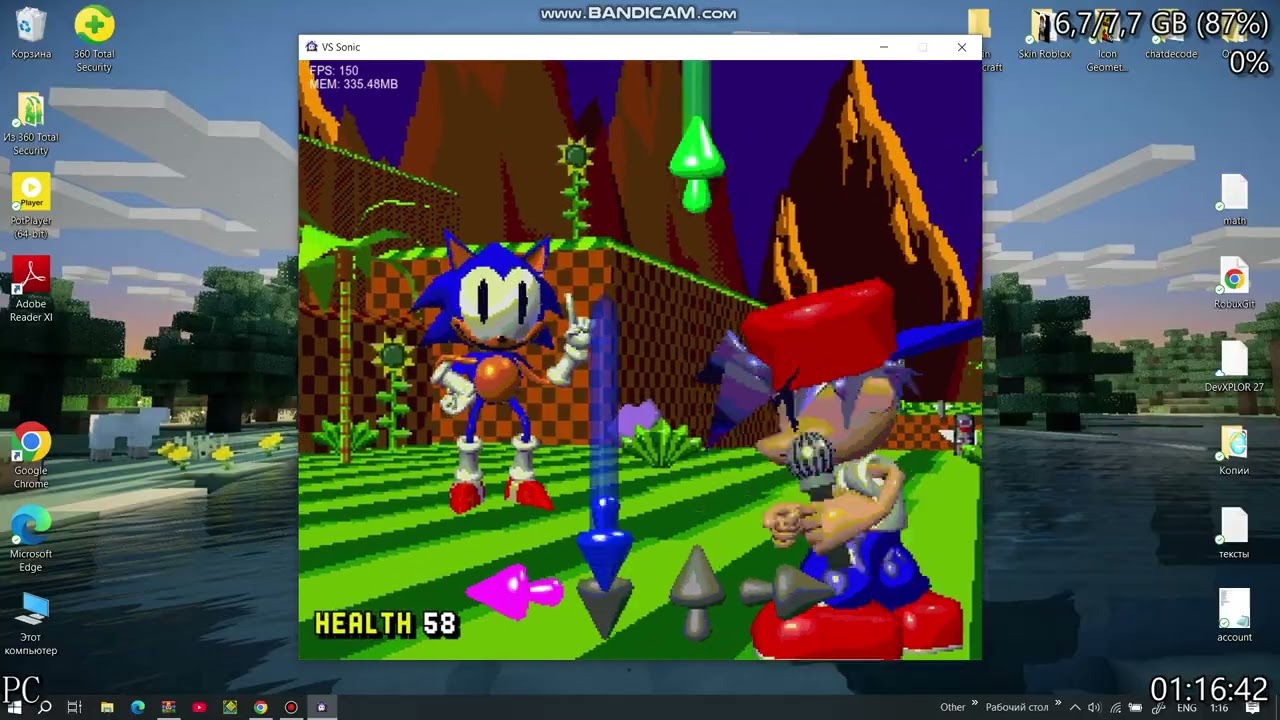Switch to Chrome in the taskbar

260,707
